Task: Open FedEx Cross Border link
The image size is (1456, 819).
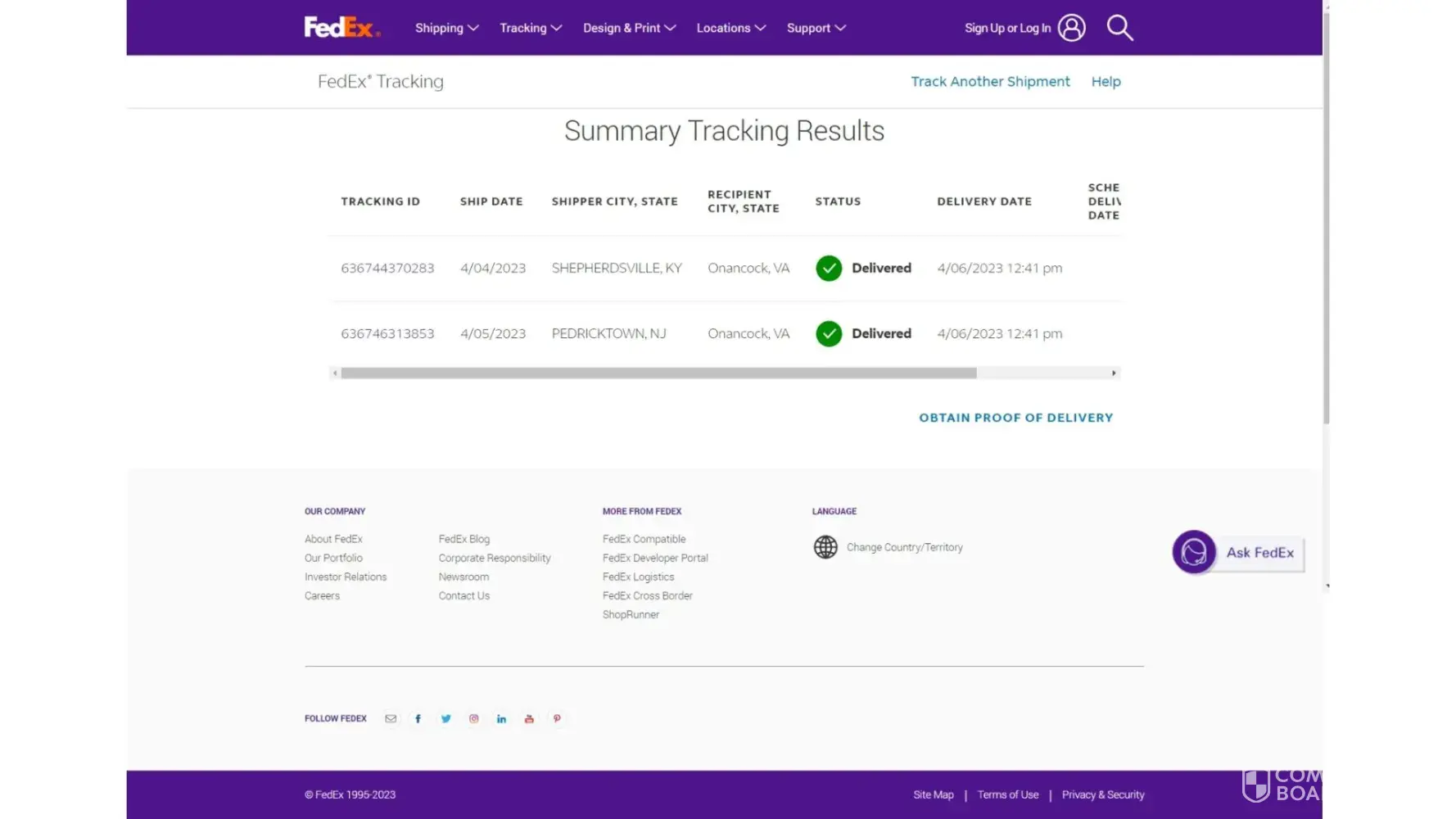Action: coord(647,595)
